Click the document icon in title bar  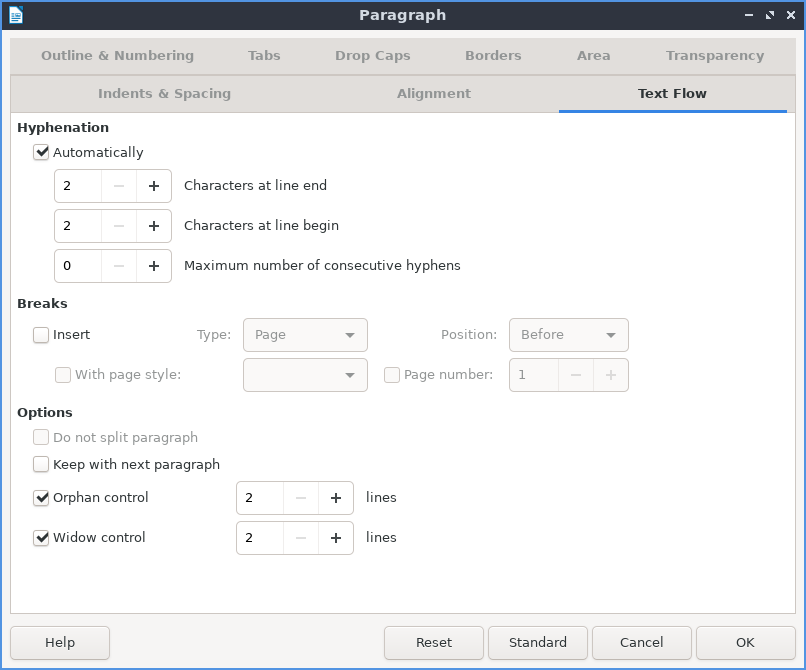point(16,15)
